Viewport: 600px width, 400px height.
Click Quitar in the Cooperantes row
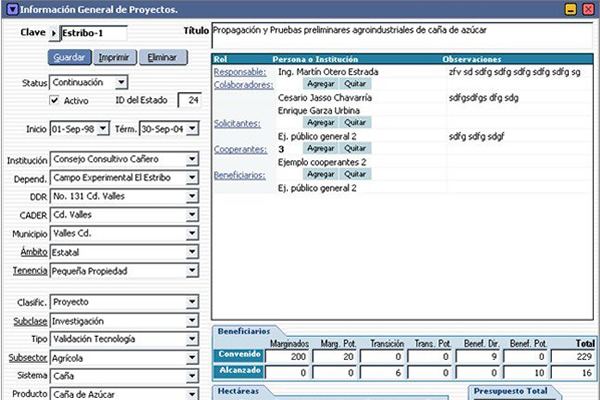(356, 148)
